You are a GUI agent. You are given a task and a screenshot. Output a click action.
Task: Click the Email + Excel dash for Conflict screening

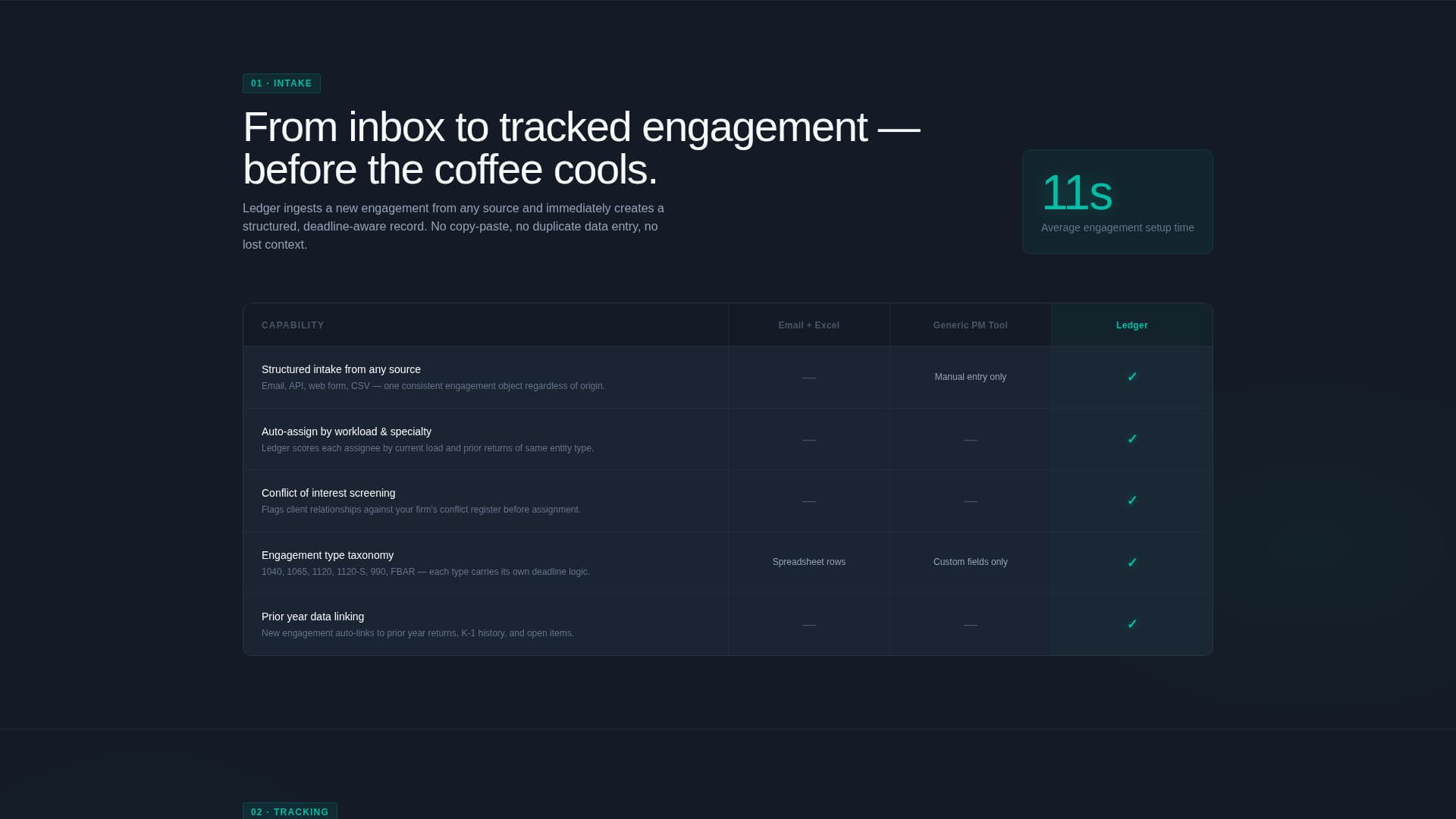(x=808, y=501)
